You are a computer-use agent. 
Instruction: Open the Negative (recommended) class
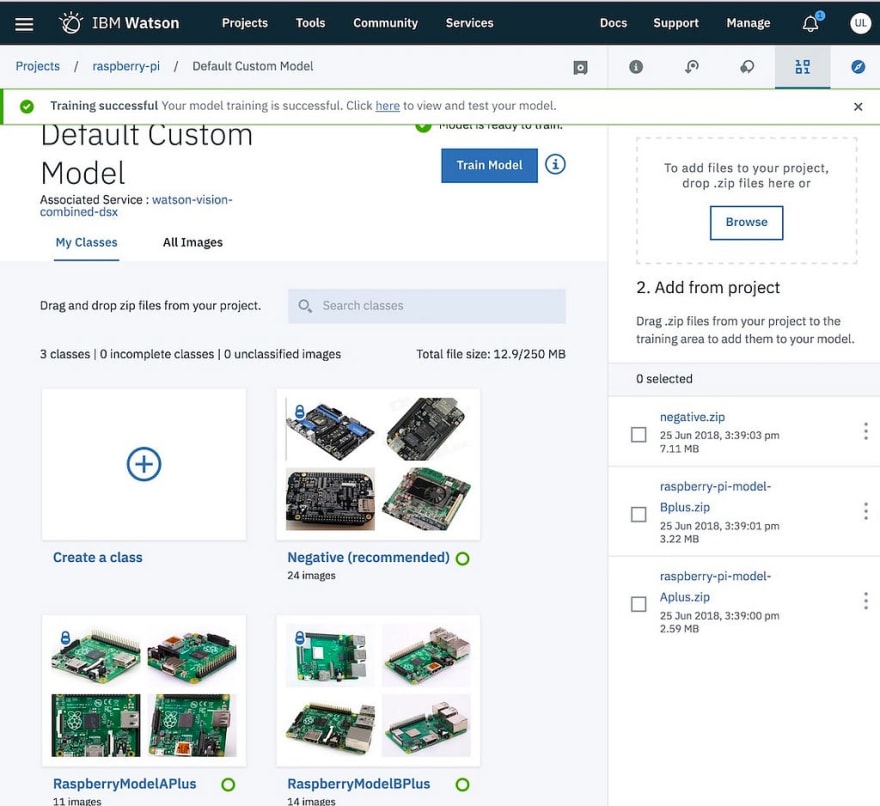tap(368, 557)
